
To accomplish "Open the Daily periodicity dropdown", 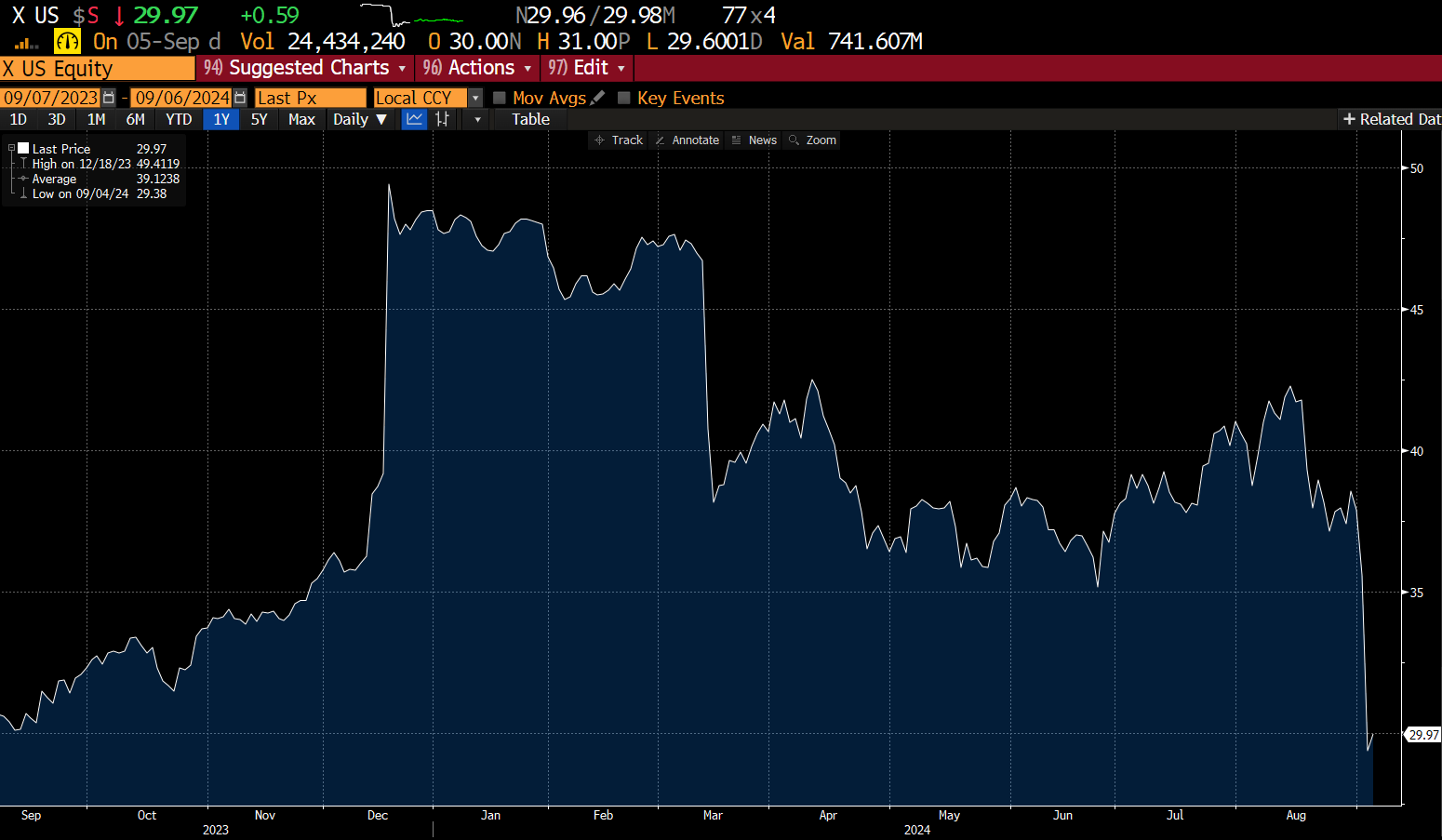I will click(360, 119).
